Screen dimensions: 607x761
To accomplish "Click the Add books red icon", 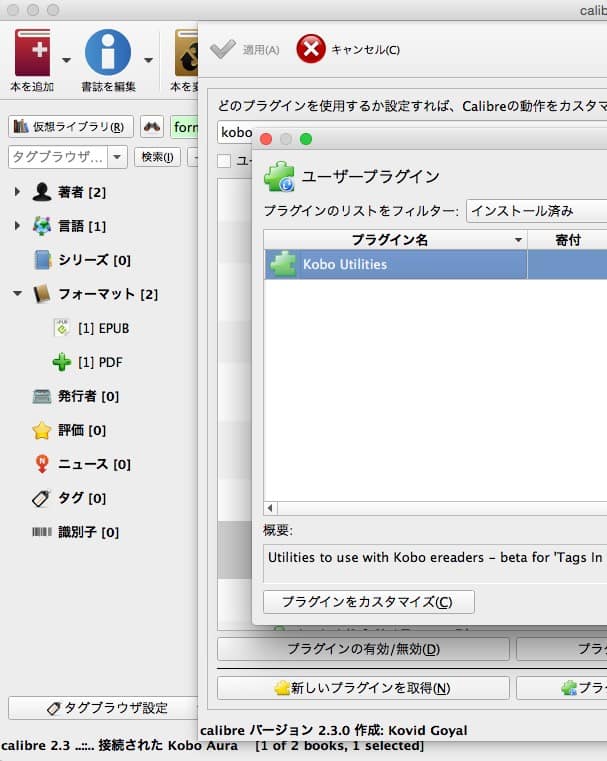I will point(31,52).
